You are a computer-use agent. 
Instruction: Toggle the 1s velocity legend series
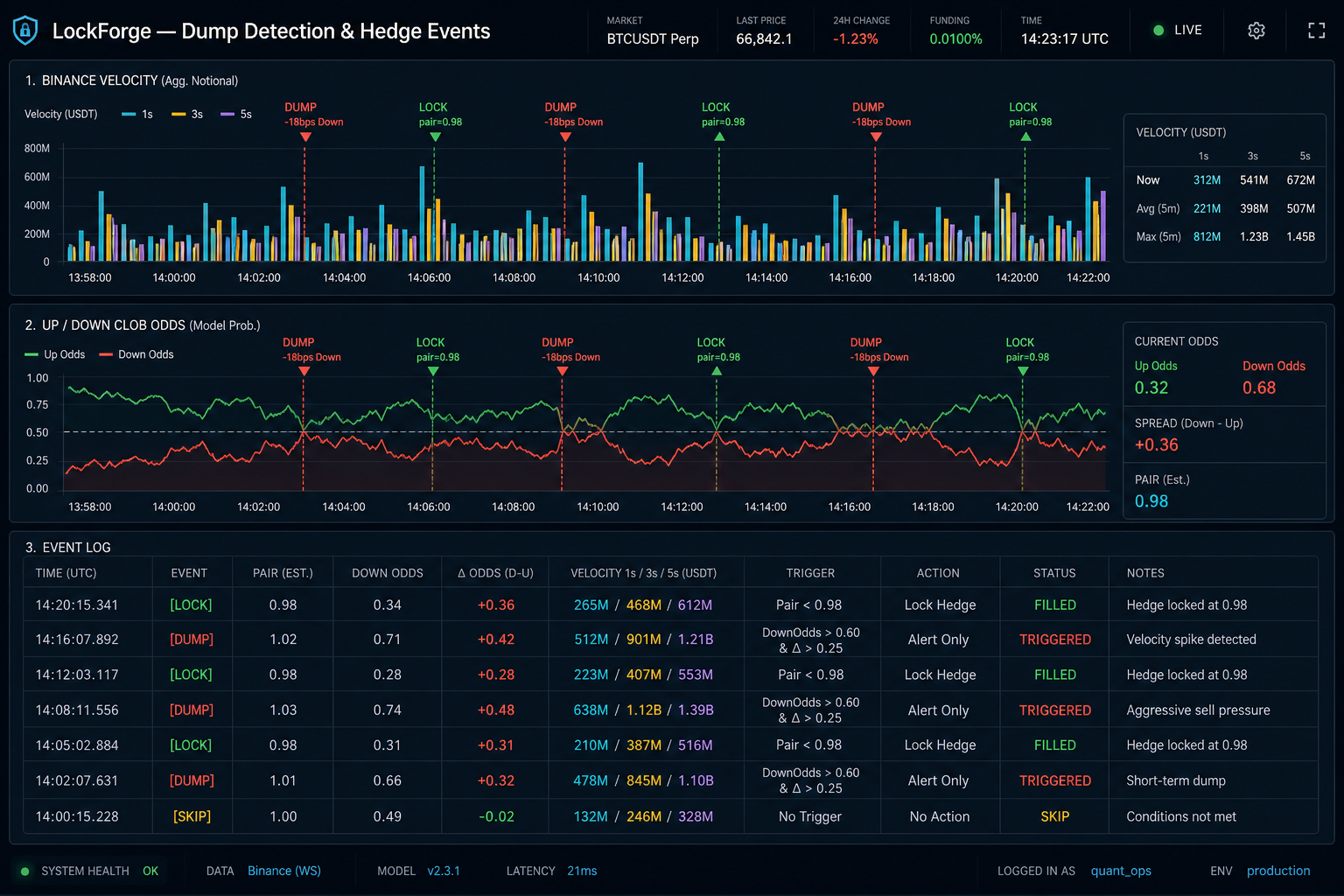pos(137,115)
